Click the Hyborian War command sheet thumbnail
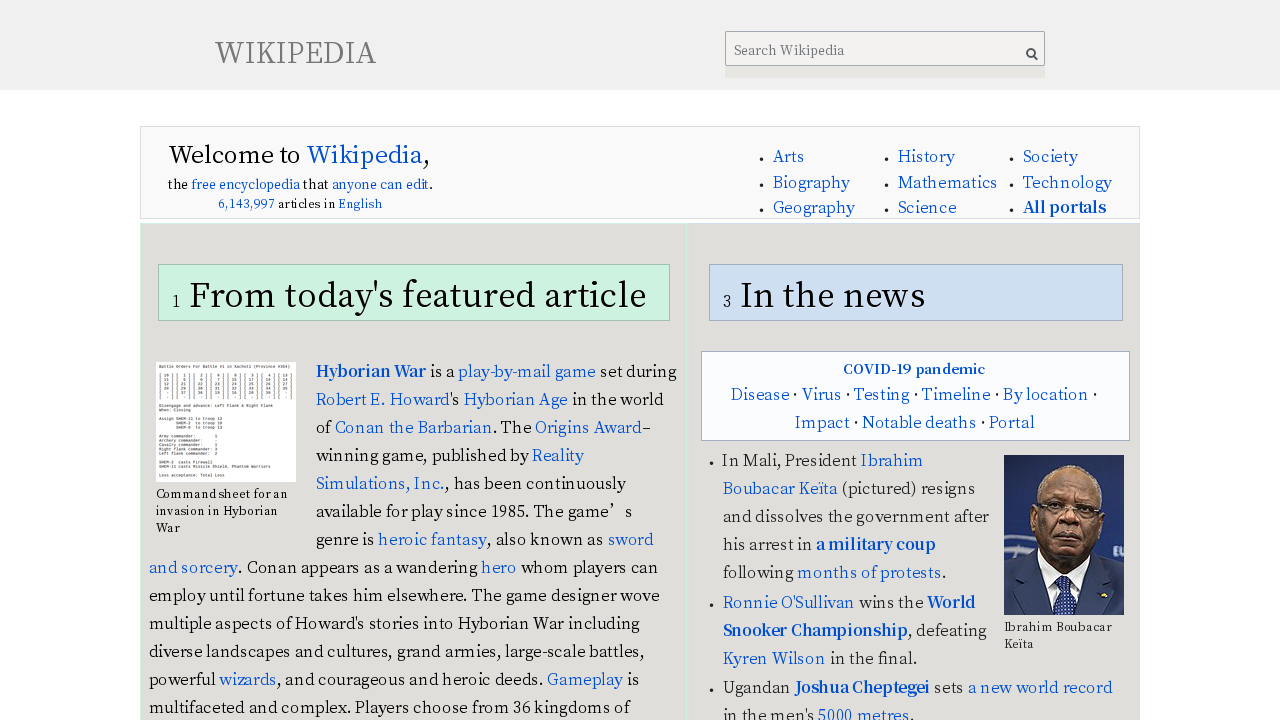 (x=226, y=422)
